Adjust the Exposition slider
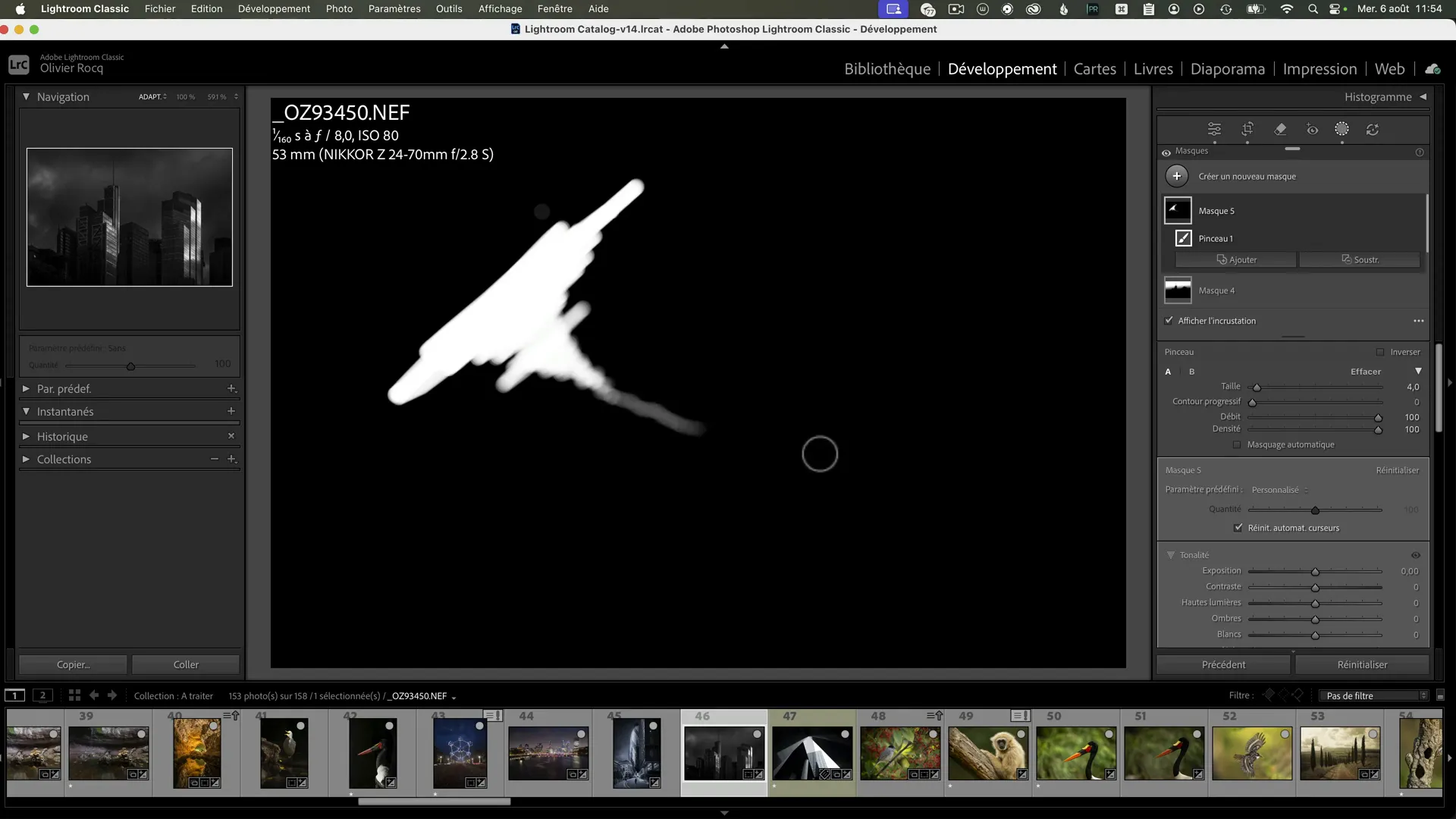The width and height of the screenshot is (1456, 819). 1315,571
